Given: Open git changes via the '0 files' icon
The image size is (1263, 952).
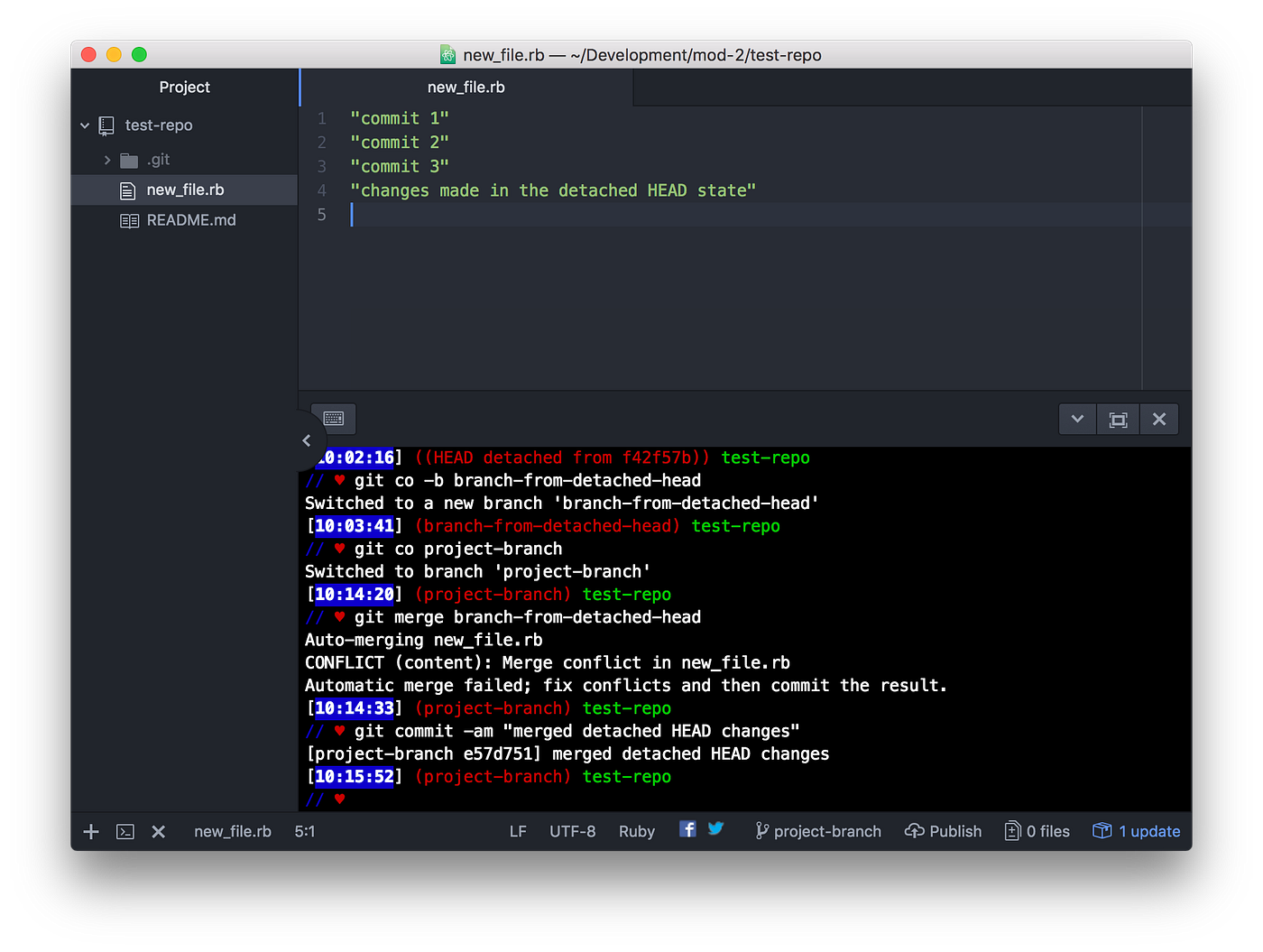Looking at the screenshot, I should [x=1012, y=830].
